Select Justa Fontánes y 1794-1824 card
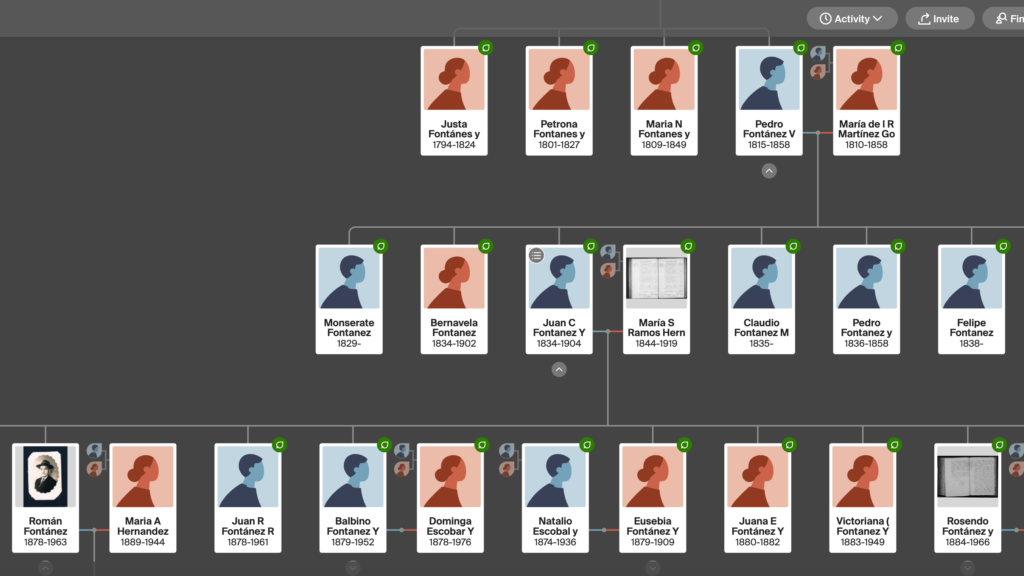Image resolution: width=1024 pixels, height=576 pixels. tap(454, 101)
